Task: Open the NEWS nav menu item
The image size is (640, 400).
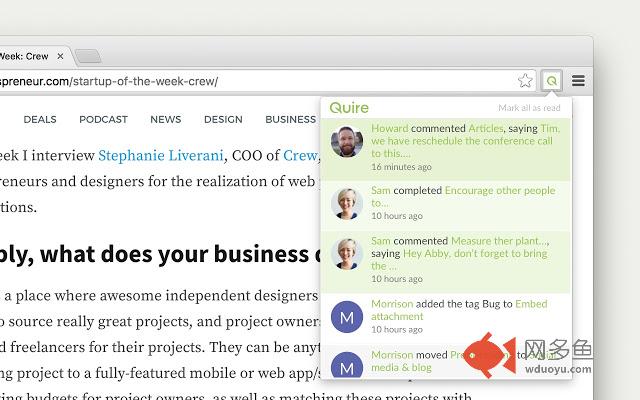Action: pyautogui.click(x=165, y=119)
